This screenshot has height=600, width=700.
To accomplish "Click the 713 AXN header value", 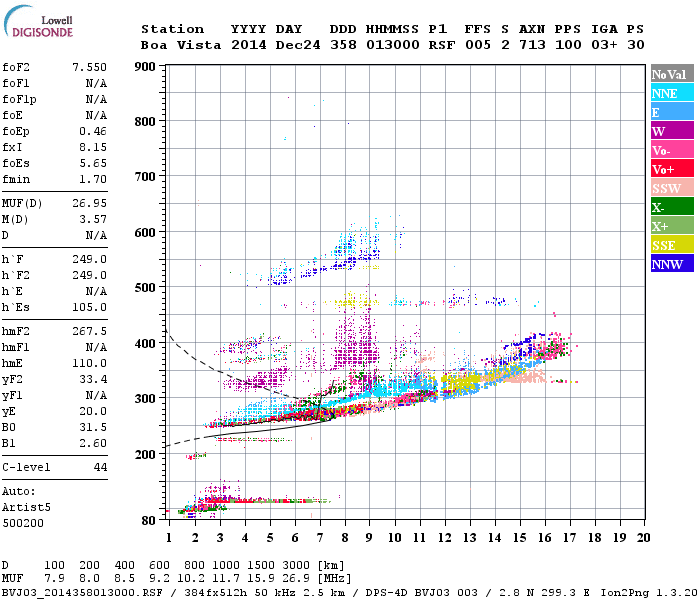I will click(532, 45).
